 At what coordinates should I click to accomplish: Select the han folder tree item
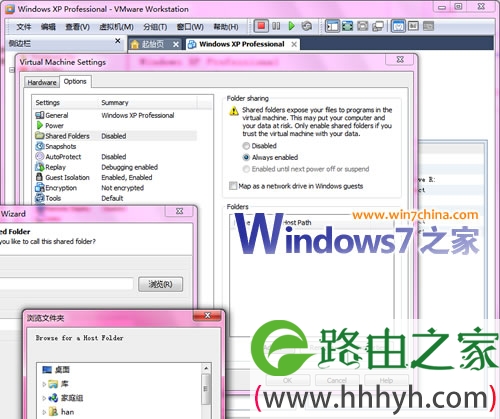pos(62,412)
